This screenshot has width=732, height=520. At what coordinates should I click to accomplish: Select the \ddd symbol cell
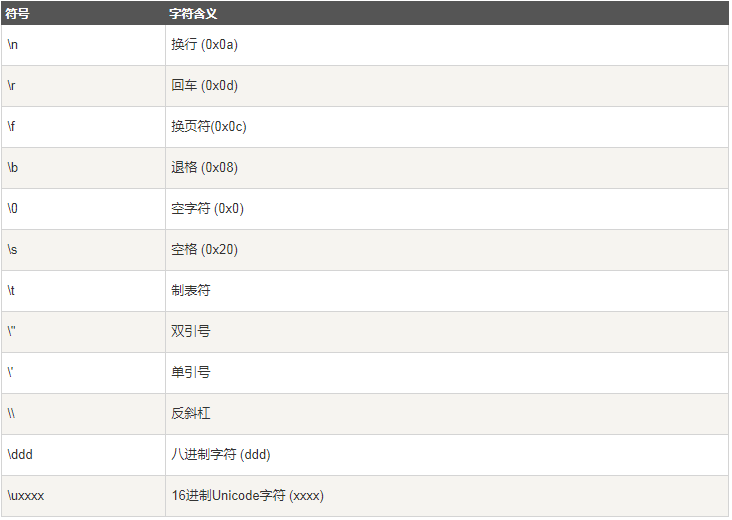[84, 455]
